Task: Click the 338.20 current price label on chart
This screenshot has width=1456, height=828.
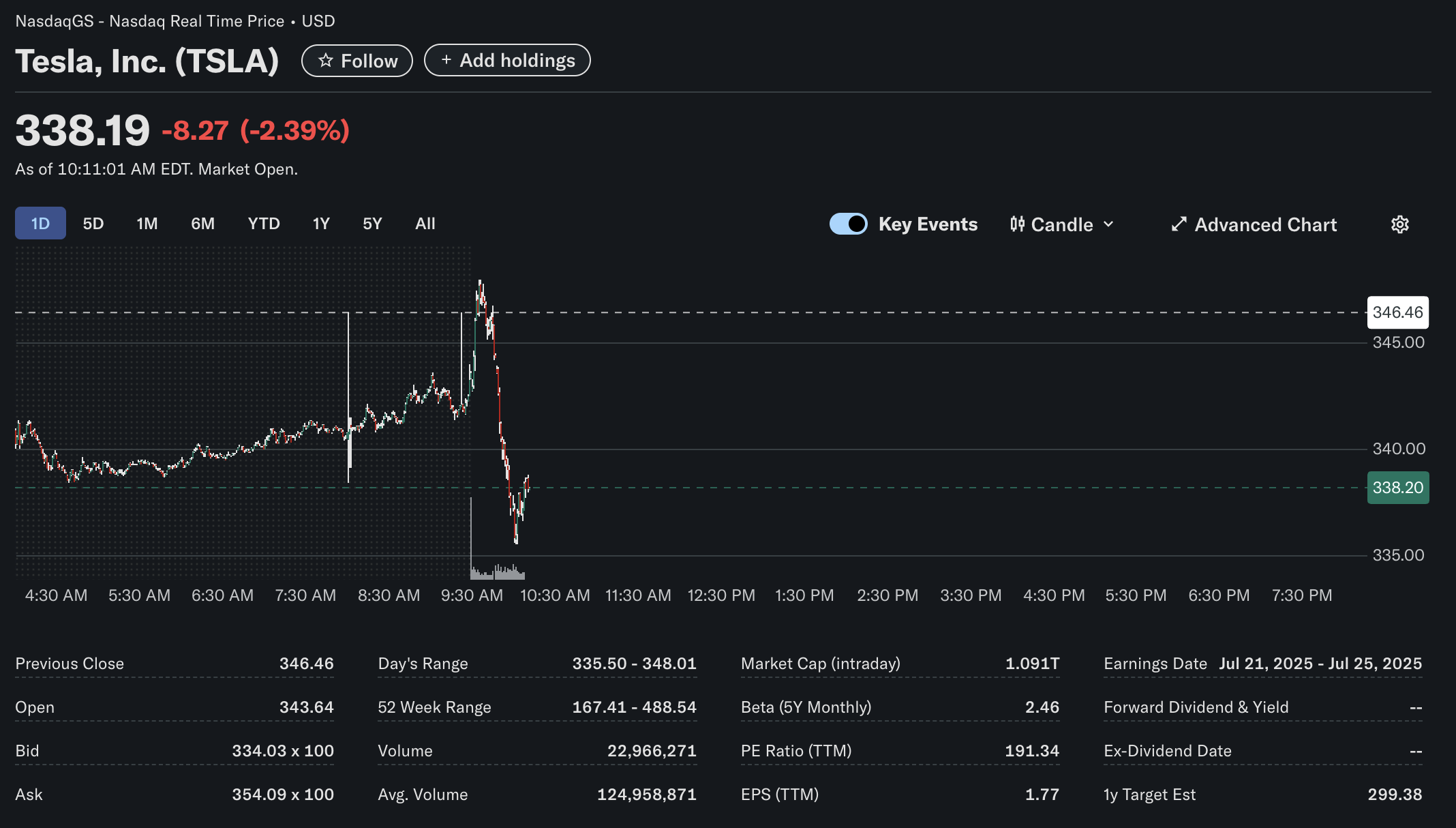Action: click(1398, 488)
